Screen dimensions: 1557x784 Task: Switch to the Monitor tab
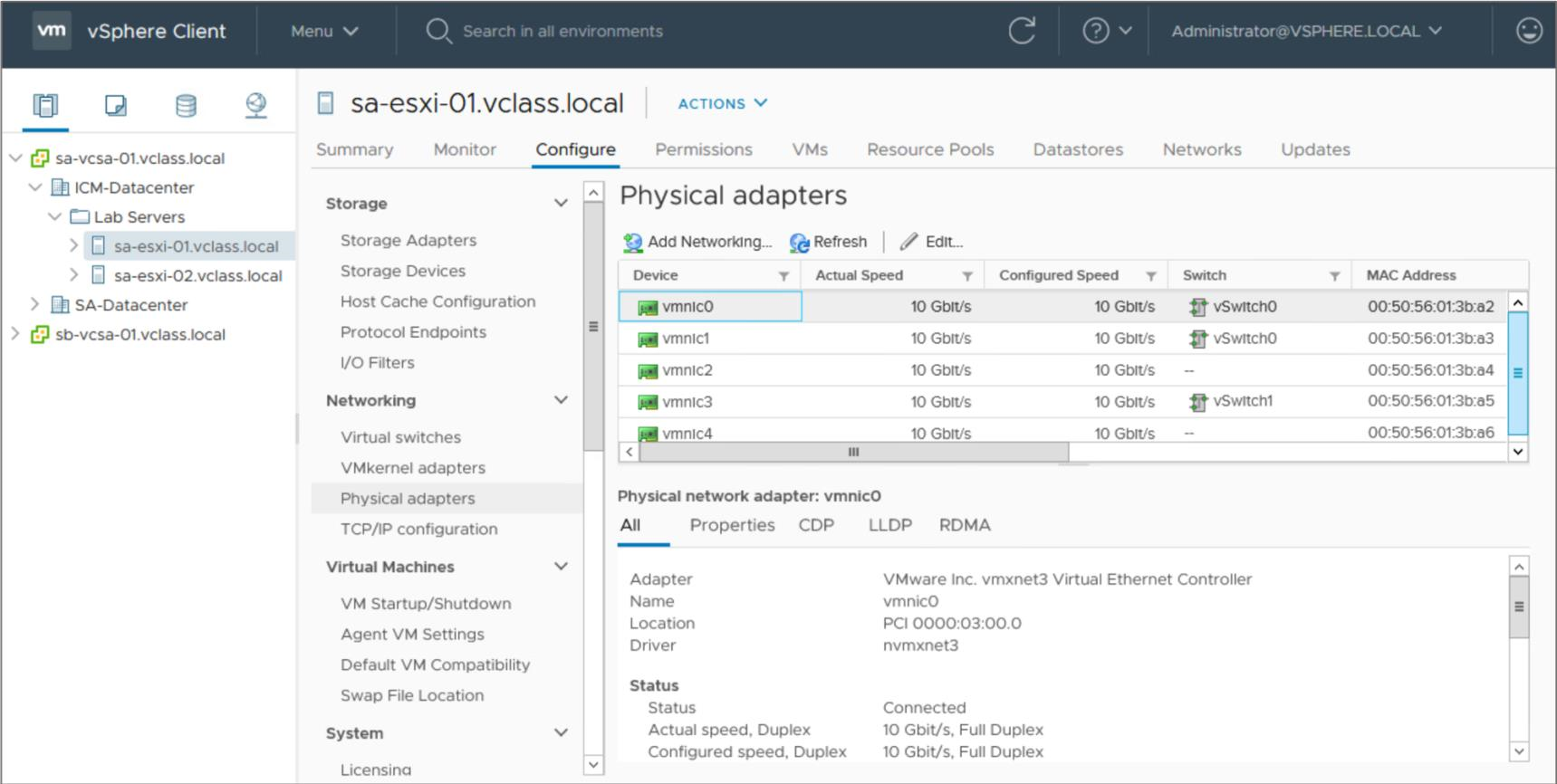click(465, 149)
